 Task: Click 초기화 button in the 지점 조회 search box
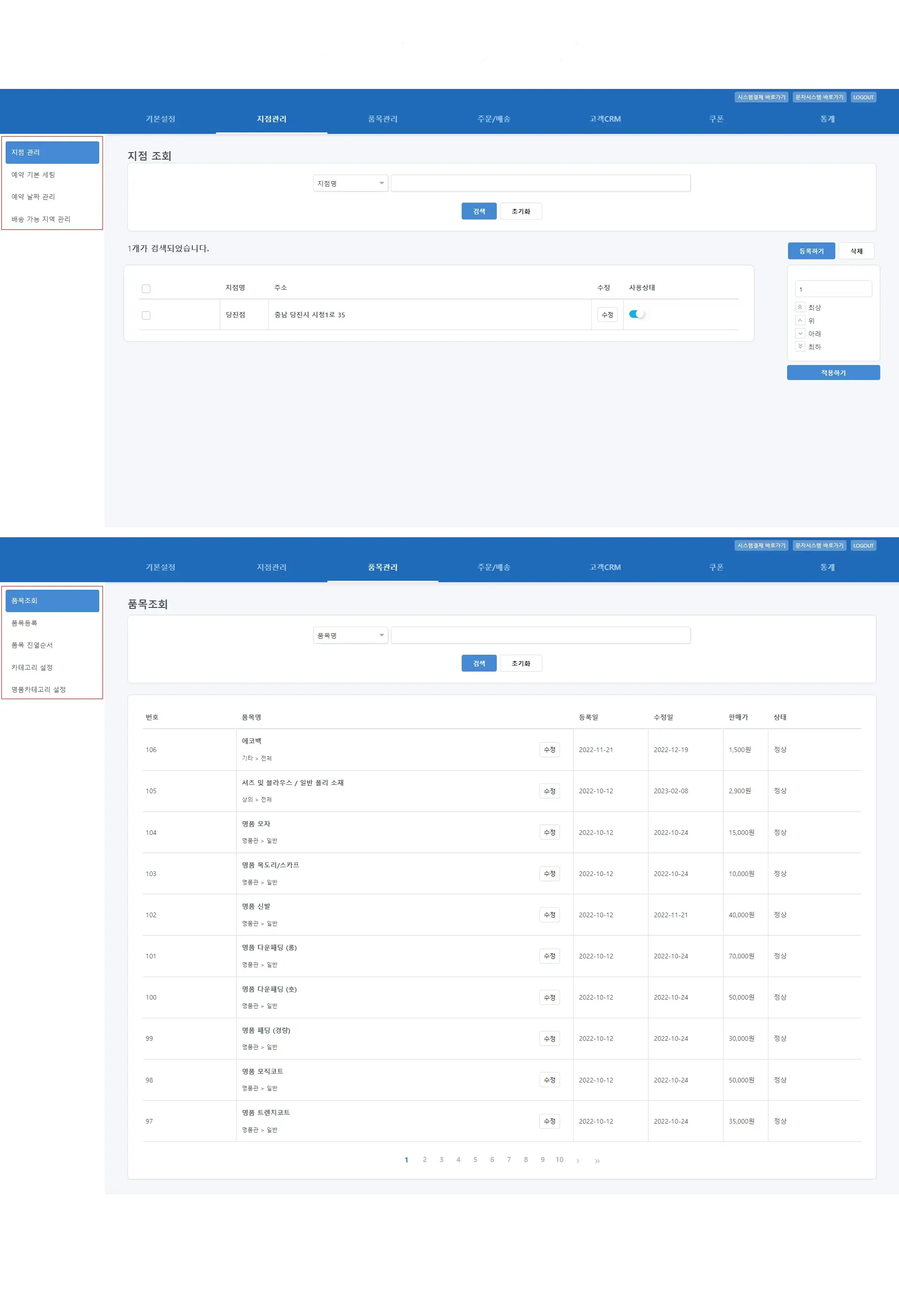pos(521,211)
